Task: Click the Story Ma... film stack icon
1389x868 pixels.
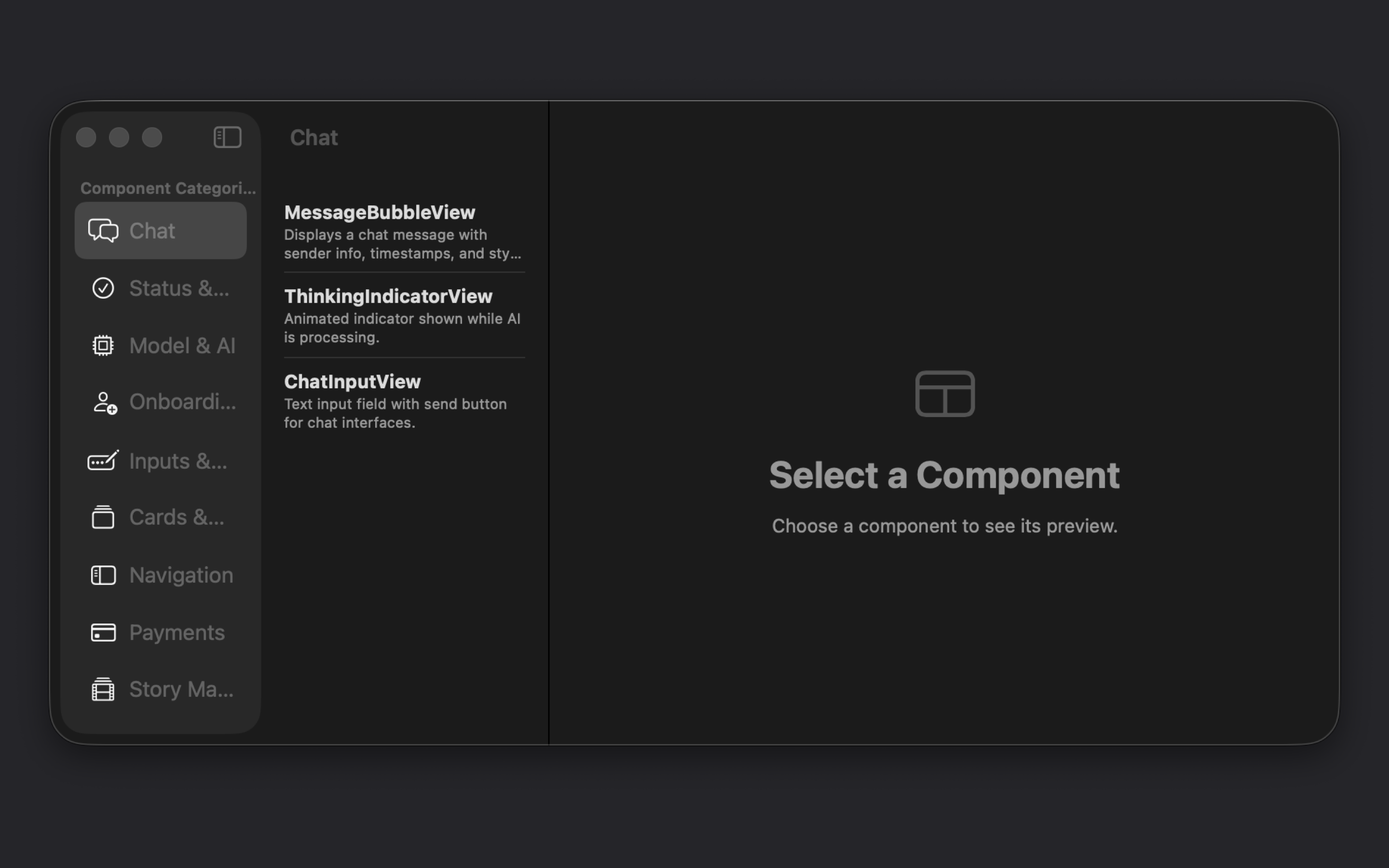Action: tap(103, 690)
